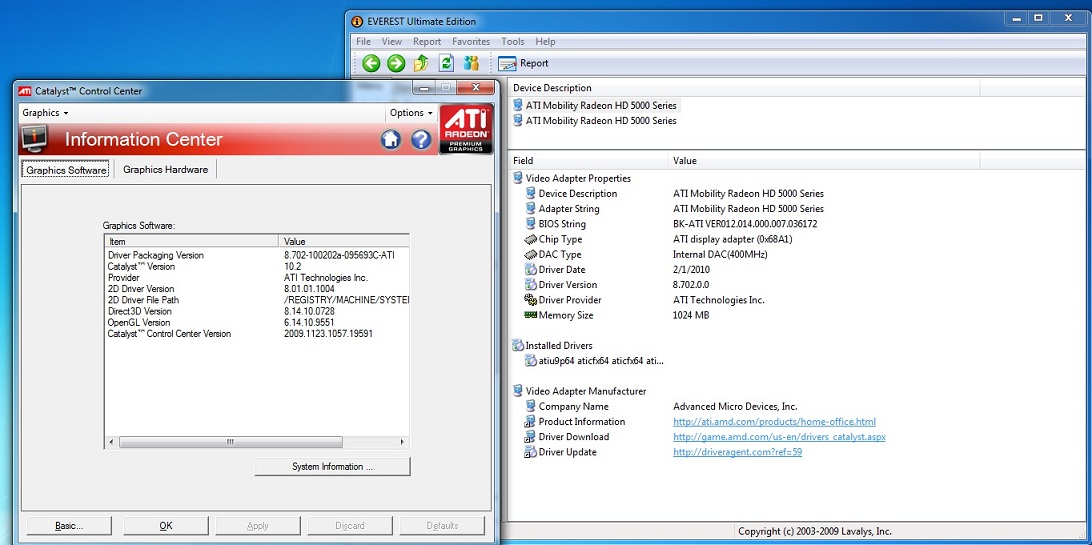Click the DAC Type chip icon

(x=531, y=255)
